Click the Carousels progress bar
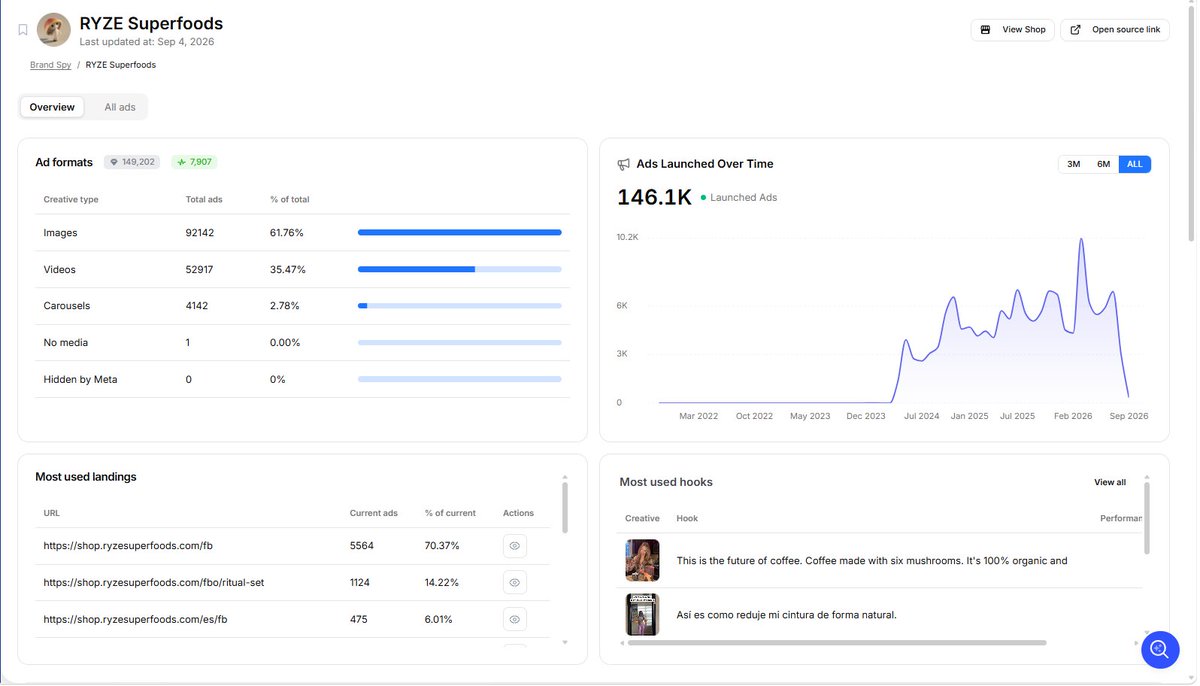The width and height of the screenshot is (1200, 686). point(460,306)
